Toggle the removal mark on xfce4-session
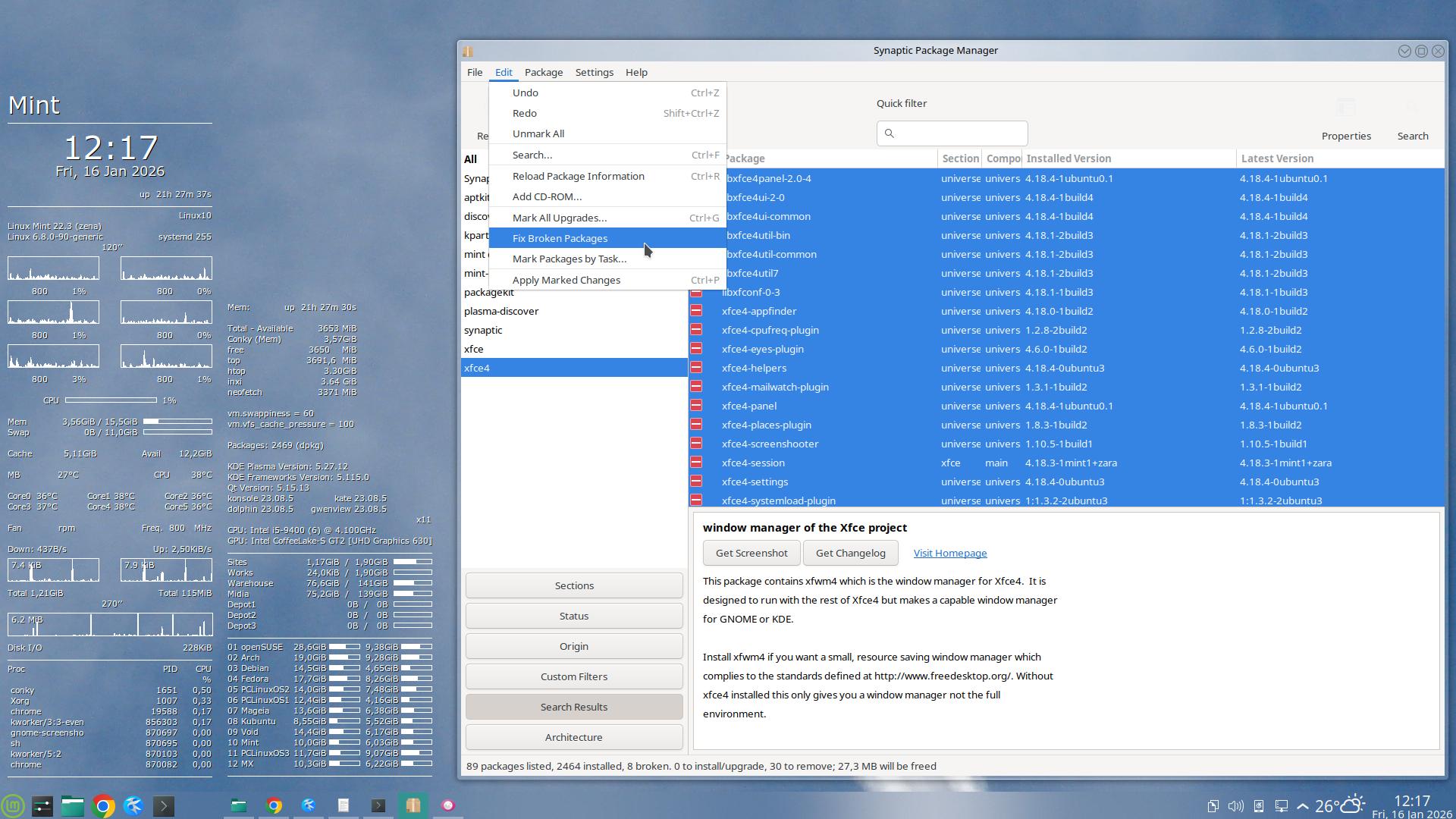 point(696,463)
